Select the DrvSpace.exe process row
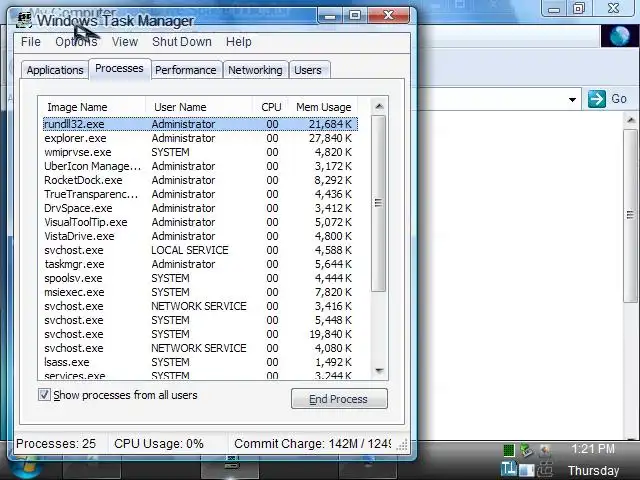This screenshot has width=640, height=480. (x=200, y=208)
